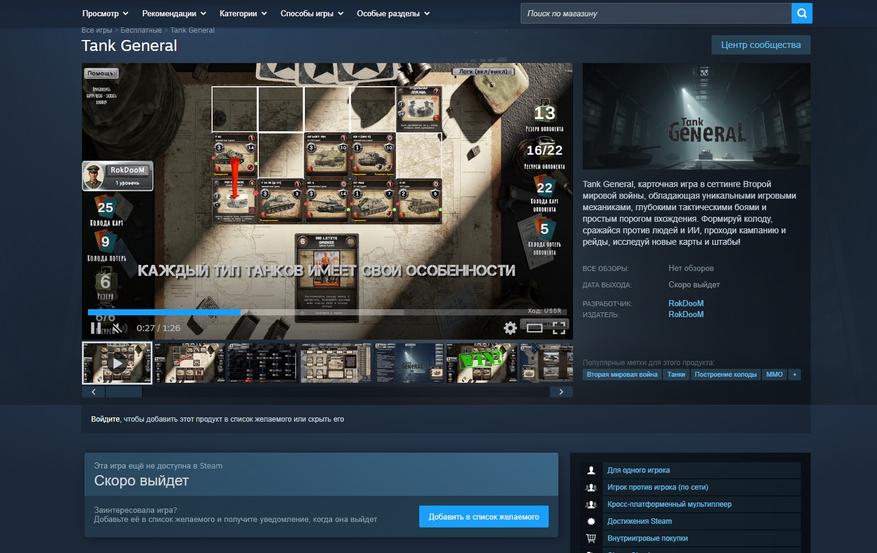Open video settings gear icon

[510, 328]
